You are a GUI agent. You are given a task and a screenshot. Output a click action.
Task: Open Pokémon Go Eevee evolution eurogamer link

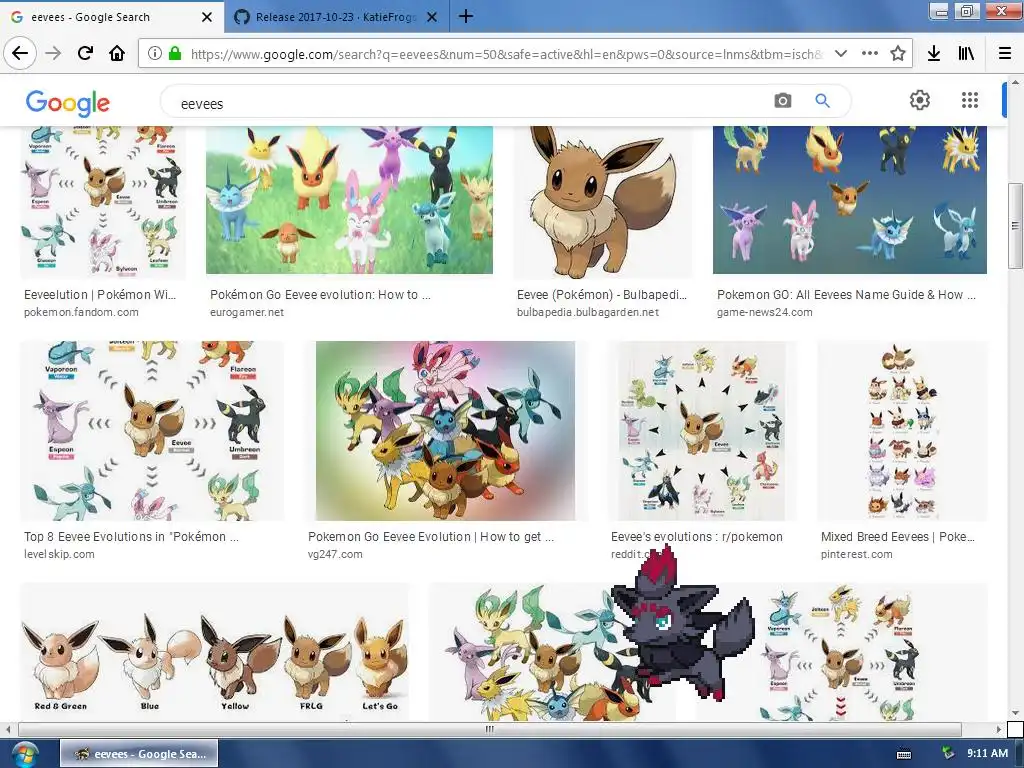click(x=320, y=295)
